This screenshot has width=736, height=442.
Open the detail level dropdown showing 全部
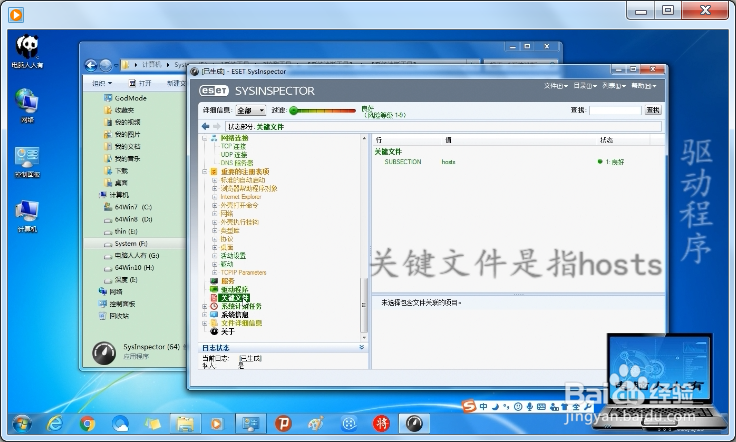tap(251, 110)
